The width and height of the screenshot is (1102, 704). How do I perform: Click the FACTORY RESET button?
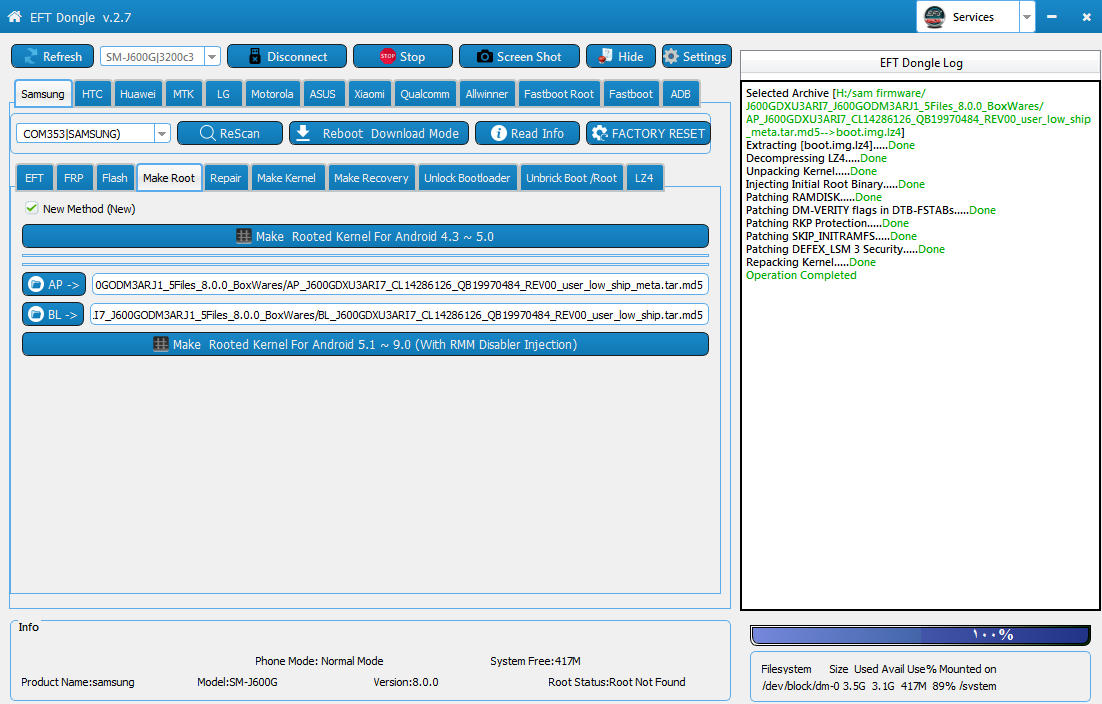tap(649, 133)
